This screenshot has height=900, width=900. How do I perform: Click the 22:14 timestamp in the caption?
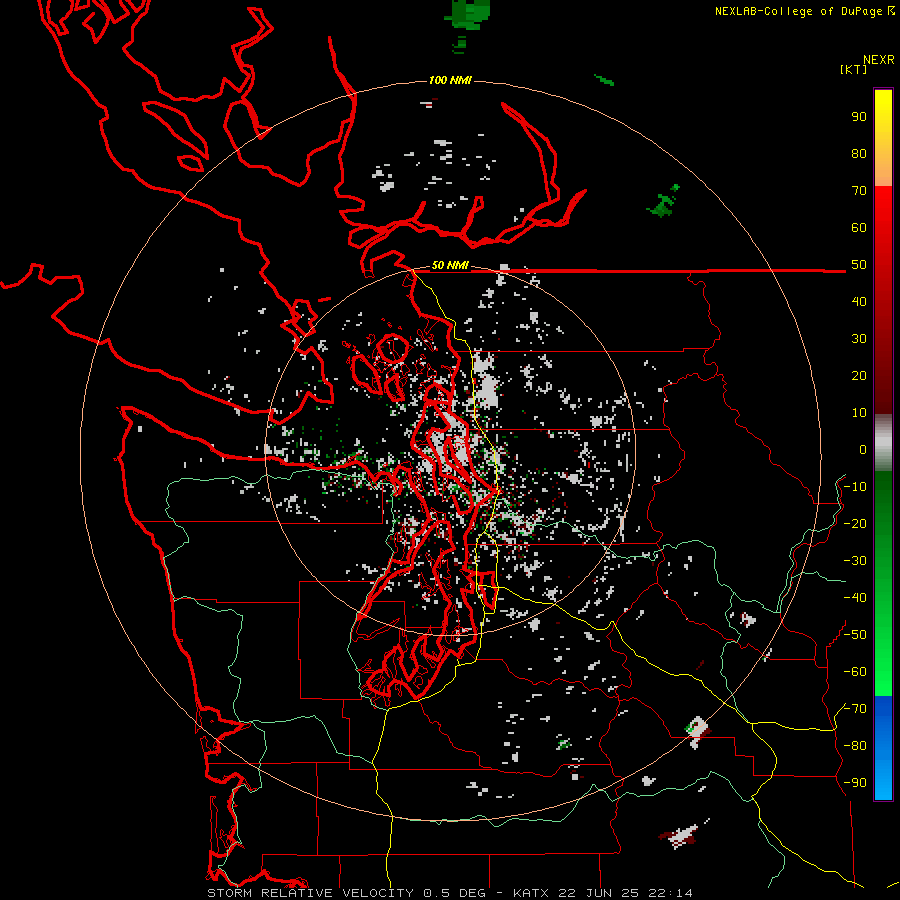pyautogui.click(x=670, y=893)
